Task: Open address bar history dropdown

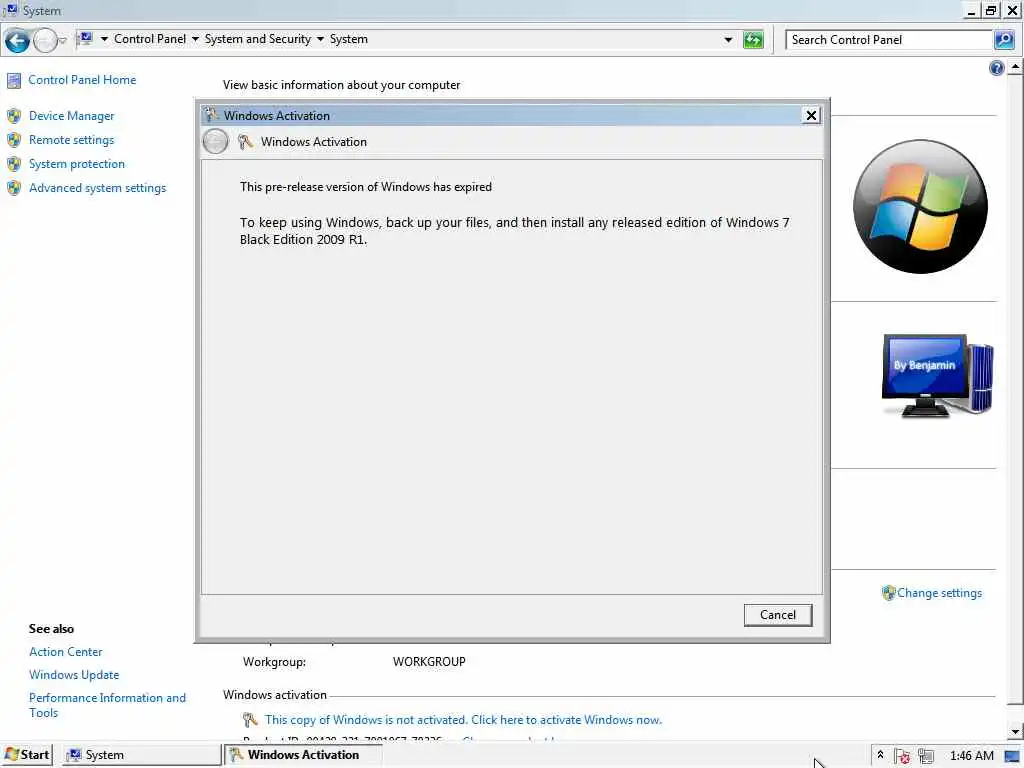Action: pos(728,40)
